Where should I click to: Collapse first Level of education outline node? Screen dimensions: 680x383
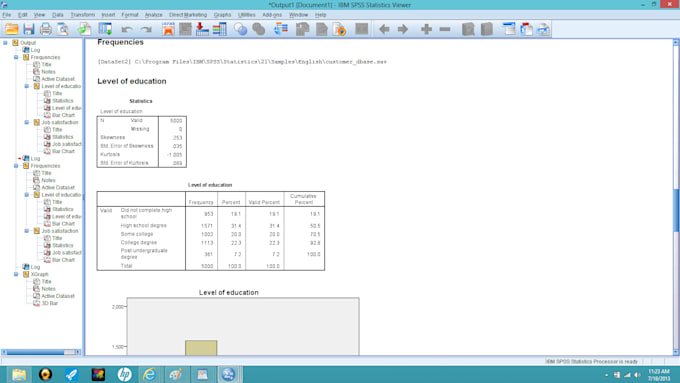tap(26, 86)
